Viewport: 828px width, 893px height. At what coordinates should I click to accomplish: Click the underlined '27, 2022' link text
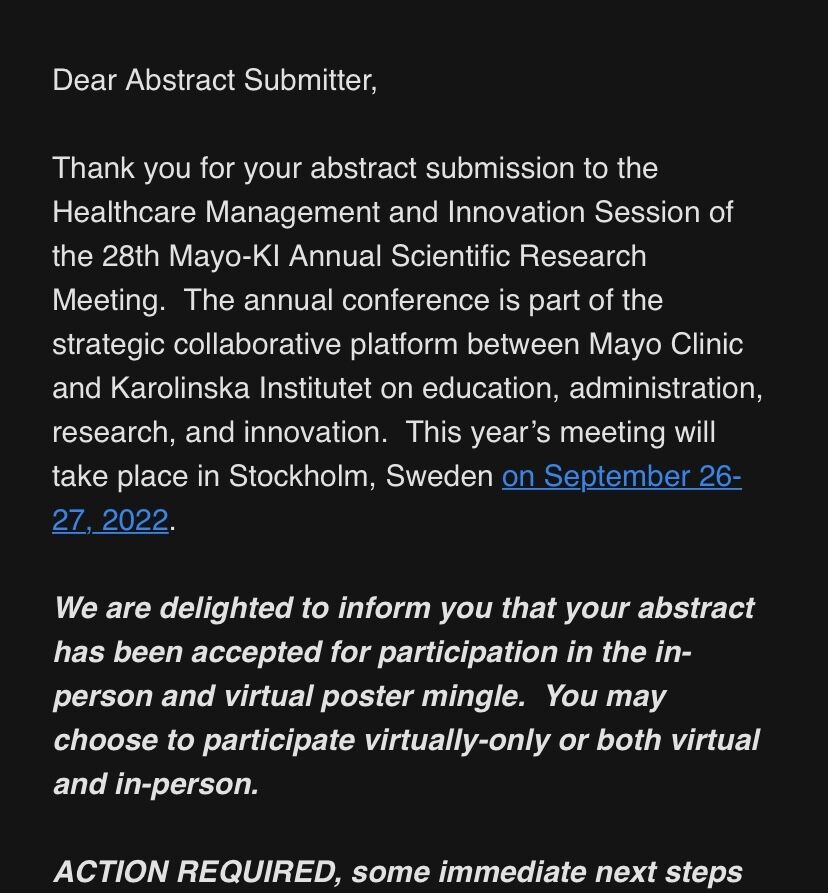tap(110, 521)
